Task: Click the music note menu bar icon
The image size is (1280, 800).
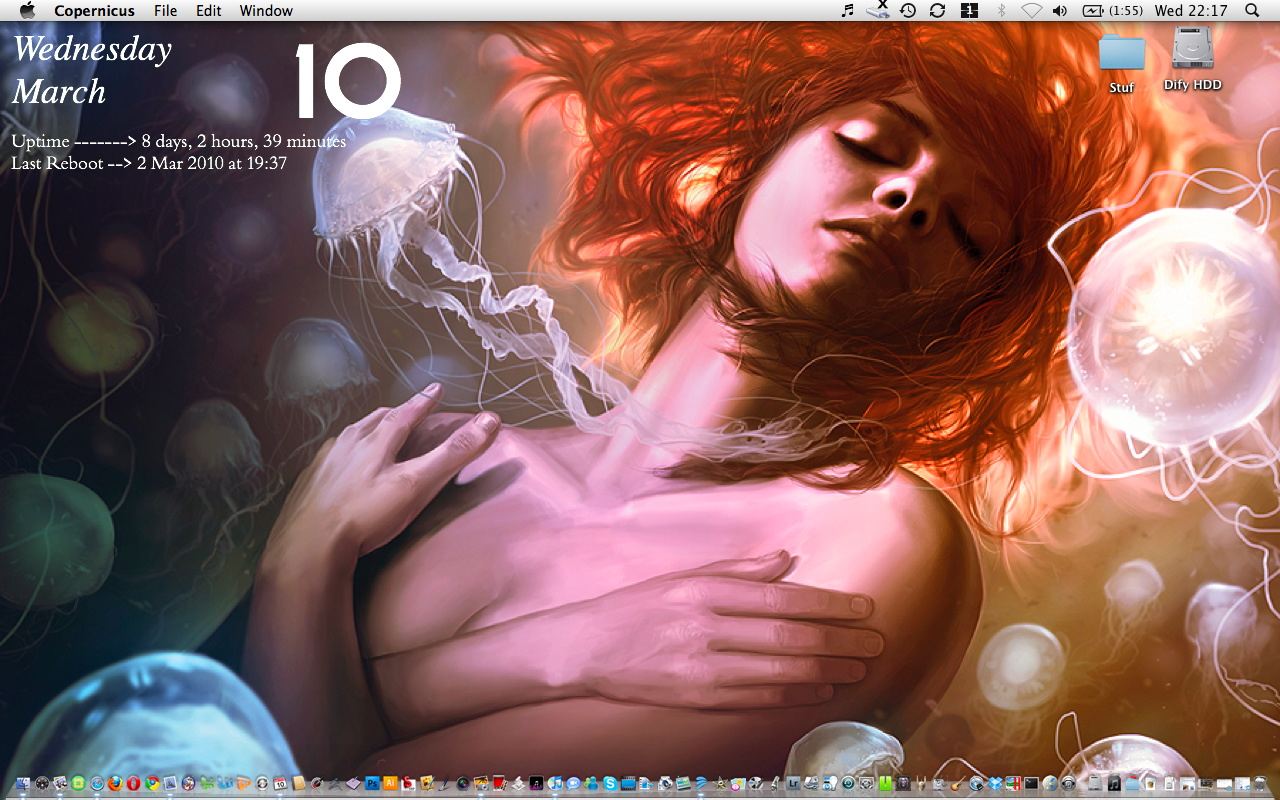Action: click(847, 10)
